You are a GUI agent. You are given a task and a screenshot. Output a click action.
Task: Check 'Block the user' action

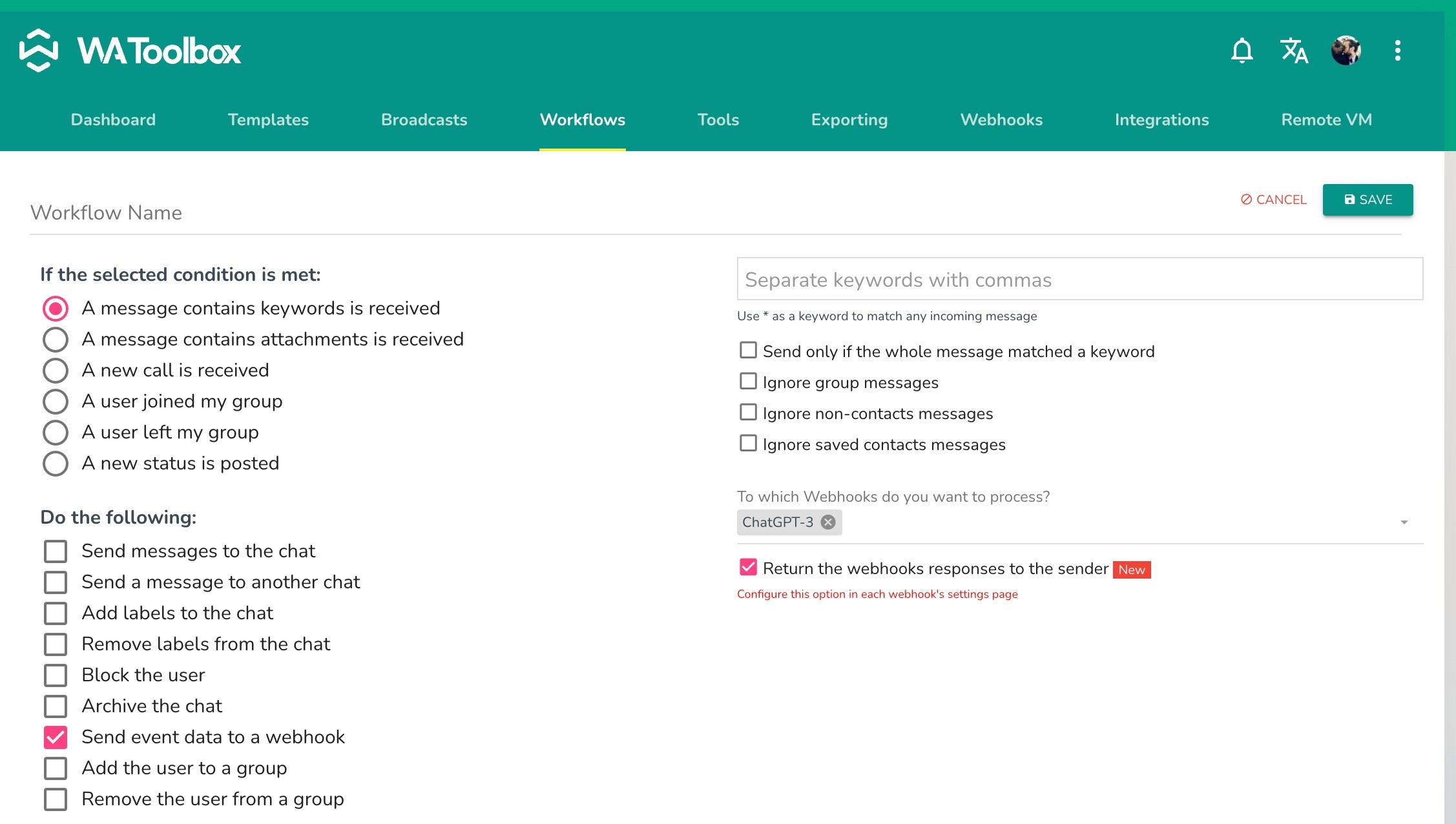(56, 675)
